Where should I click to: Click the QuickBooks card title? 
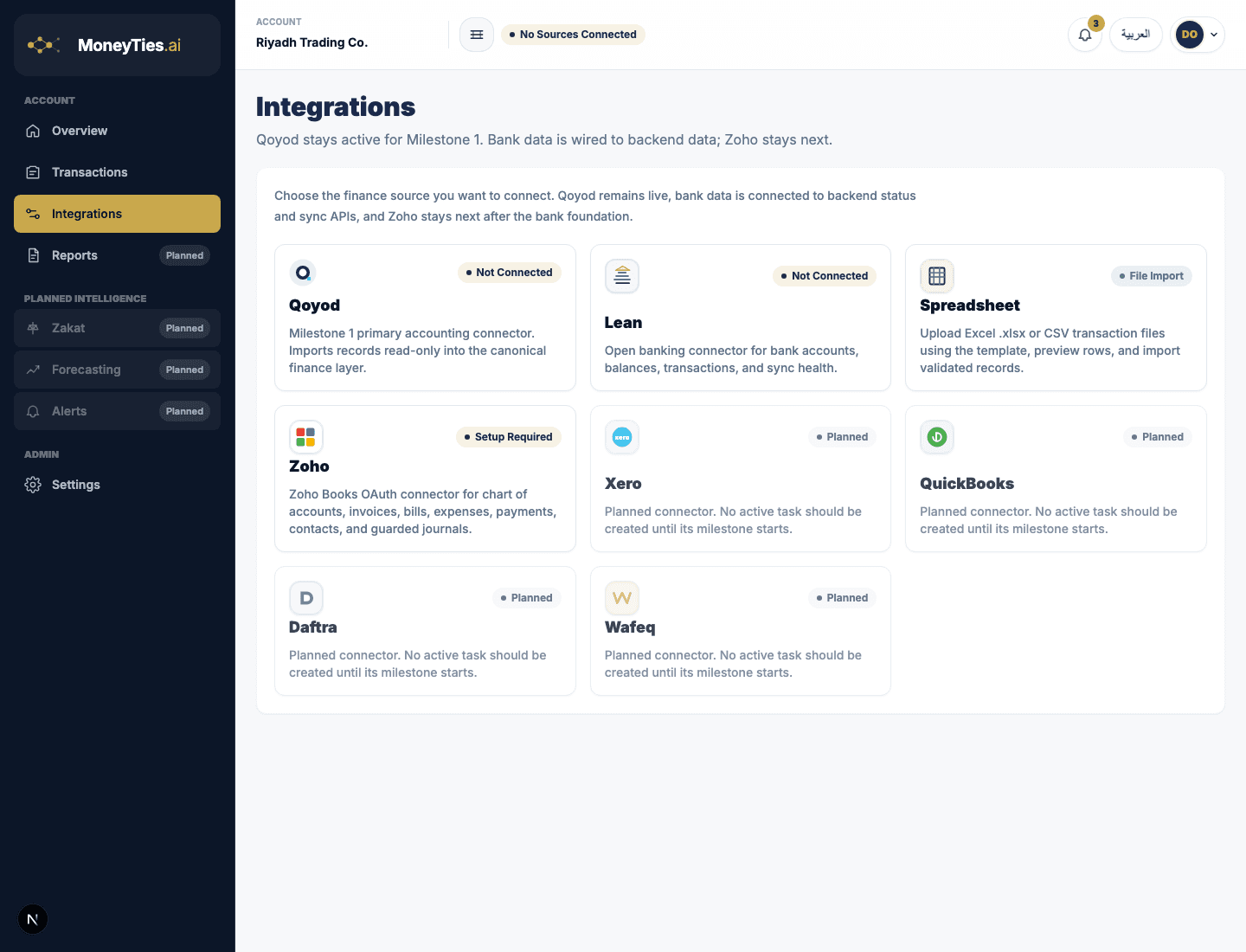pyautogui.click(x=967, y=484)
